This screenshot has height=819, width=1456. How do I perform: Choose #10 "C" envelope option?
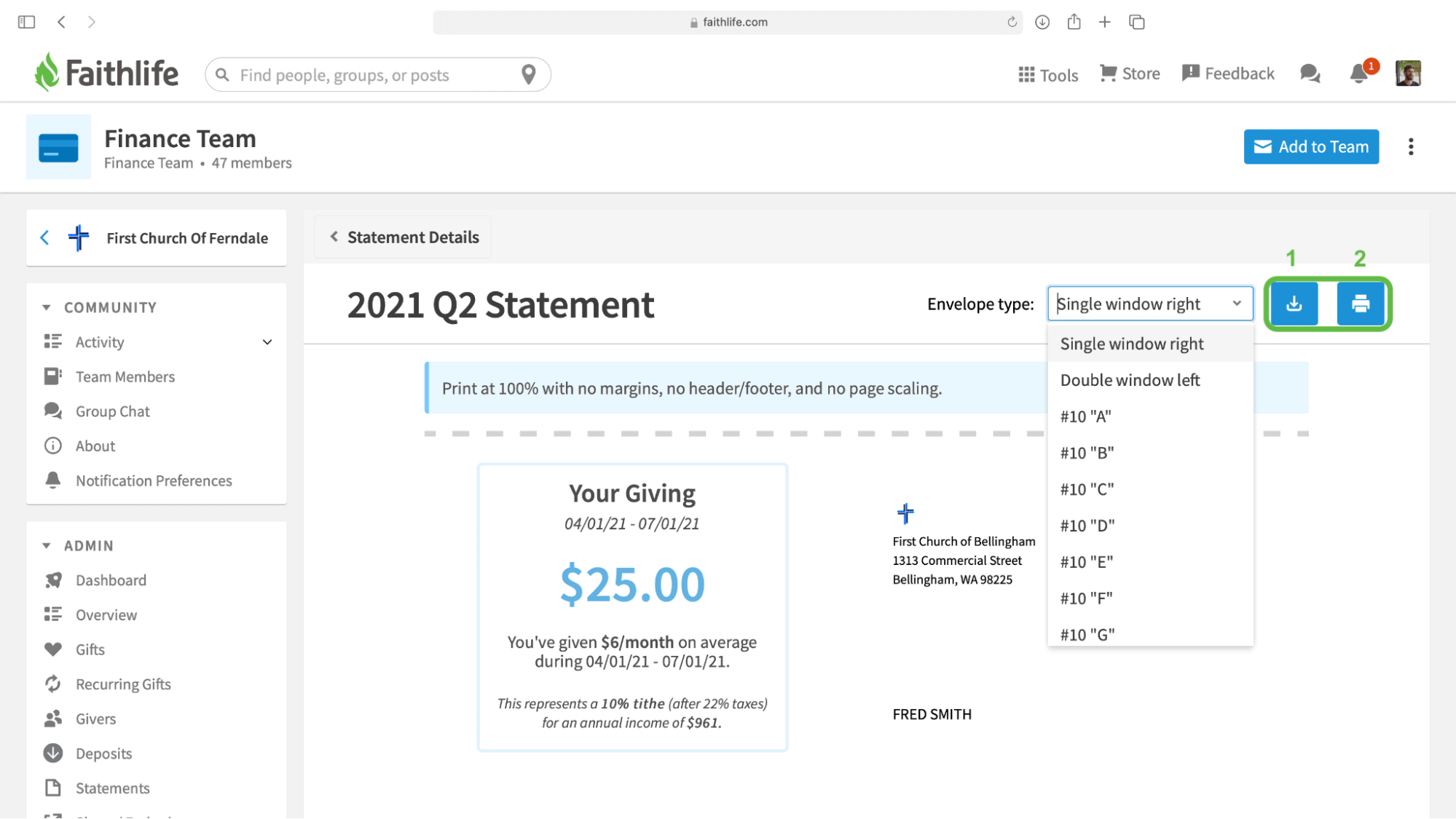click(x=1087, y=489)
